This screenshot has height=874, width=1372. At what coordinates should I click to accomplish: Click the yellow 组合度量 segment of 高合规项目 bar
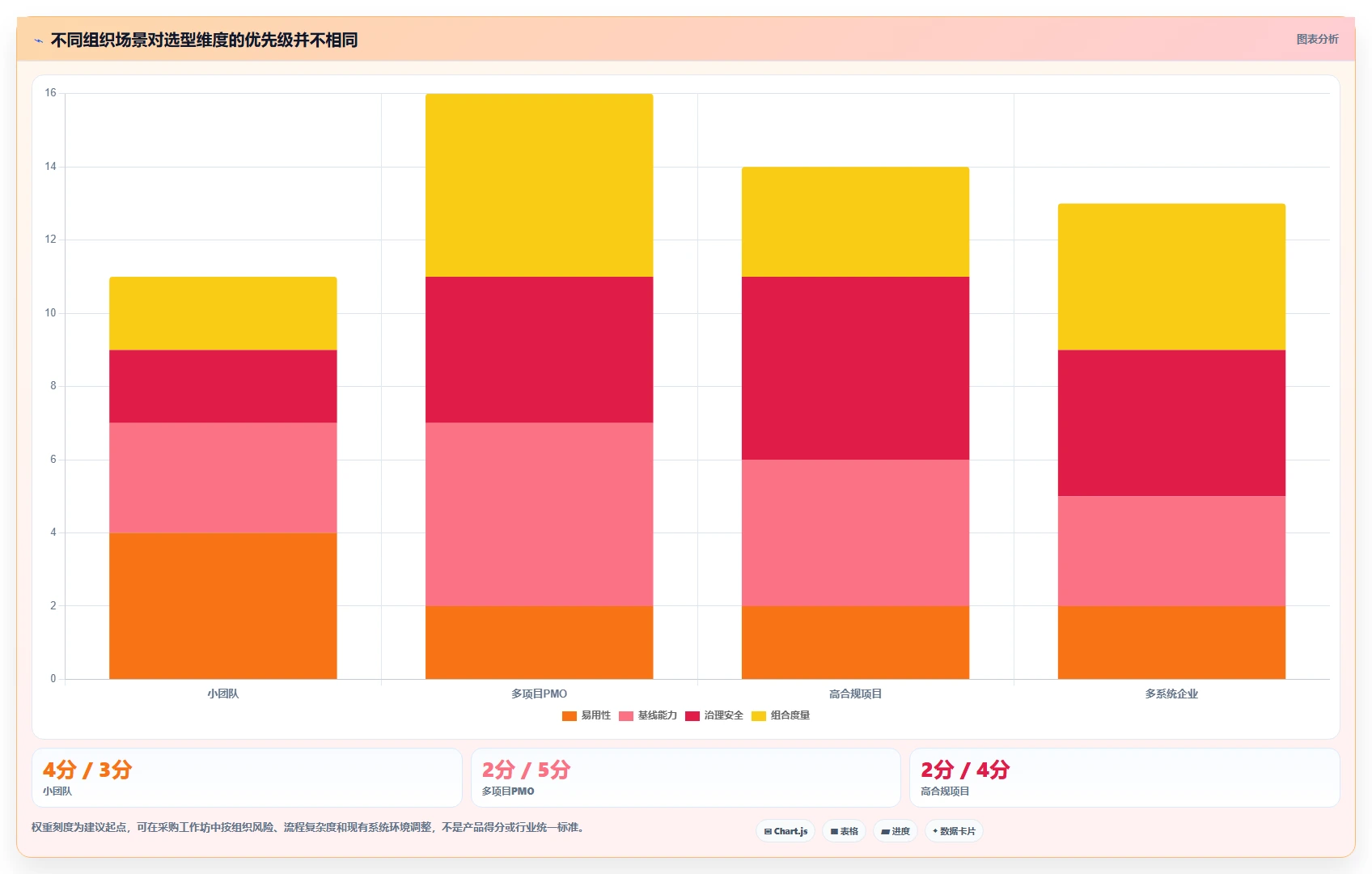pyautogui.click(x=856, y=222)
